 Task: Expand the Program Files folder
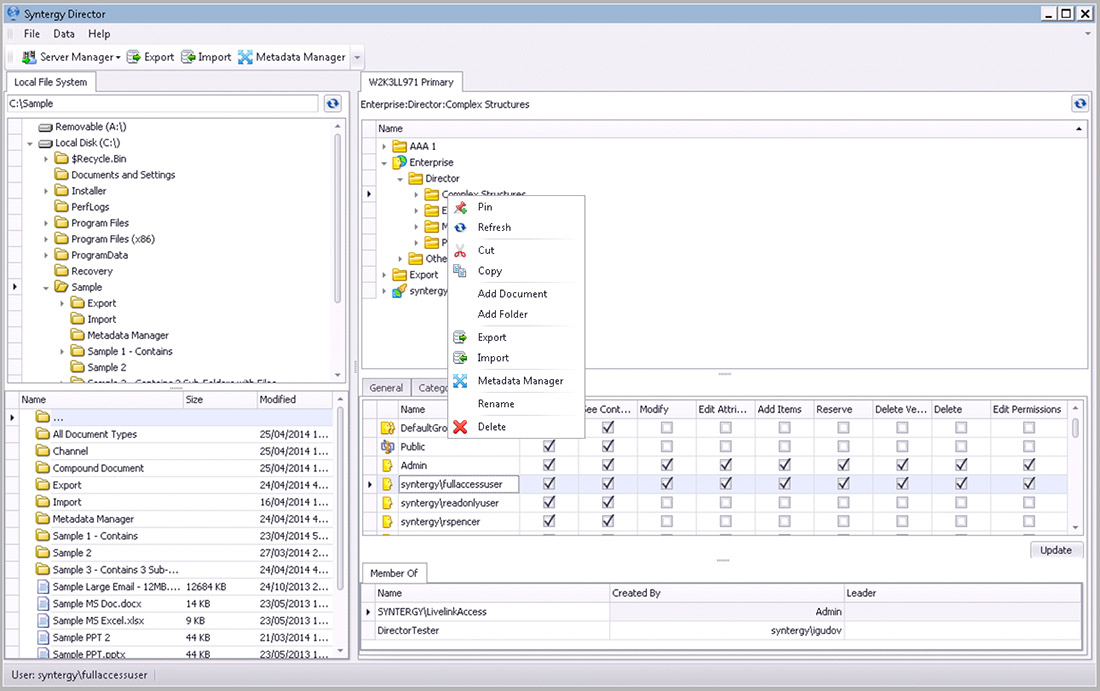point(47,223)
